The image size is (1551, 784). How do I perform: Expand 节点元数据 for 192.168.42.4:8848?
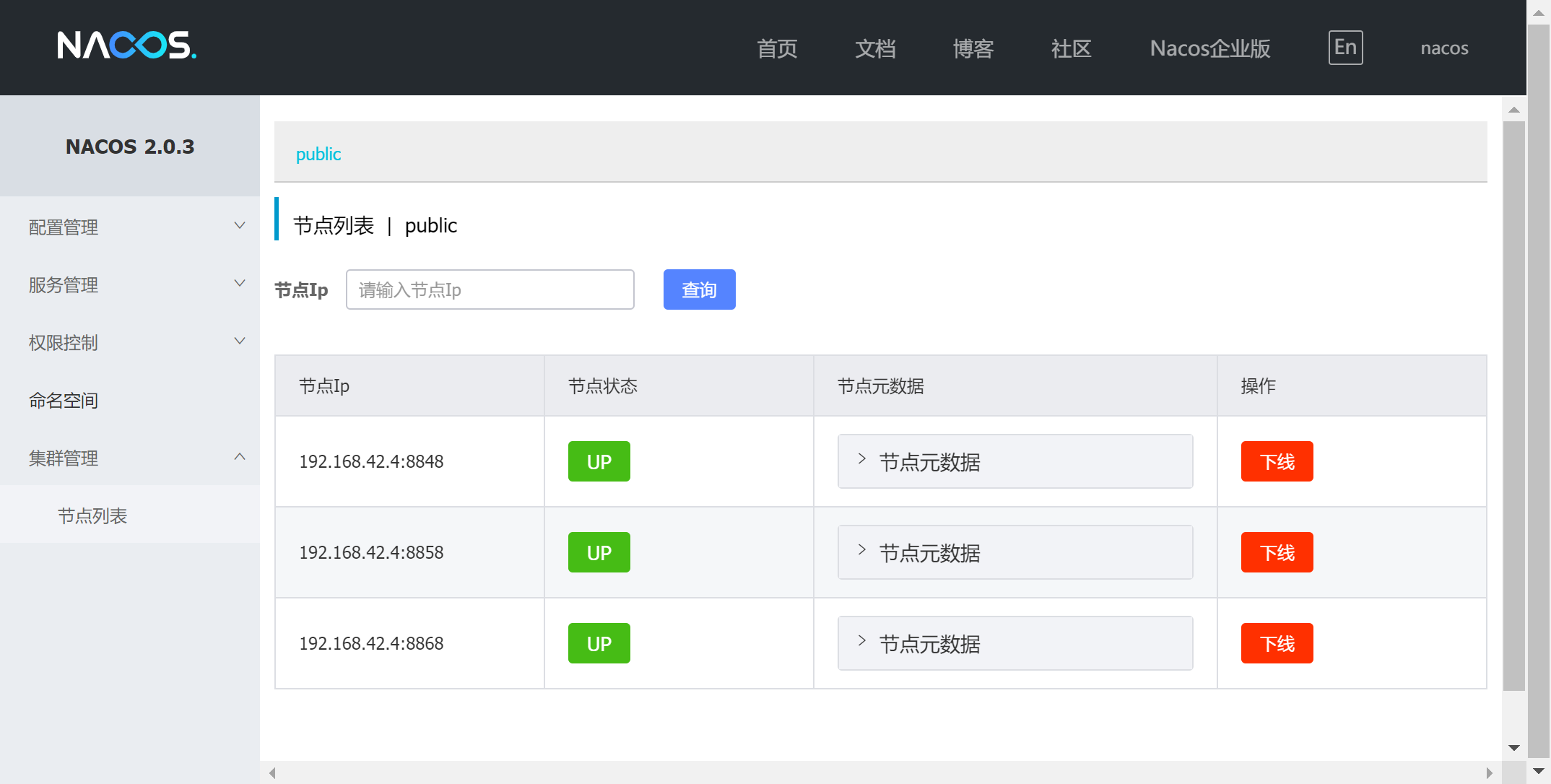pyautogui.click(x=1015, y=461)
